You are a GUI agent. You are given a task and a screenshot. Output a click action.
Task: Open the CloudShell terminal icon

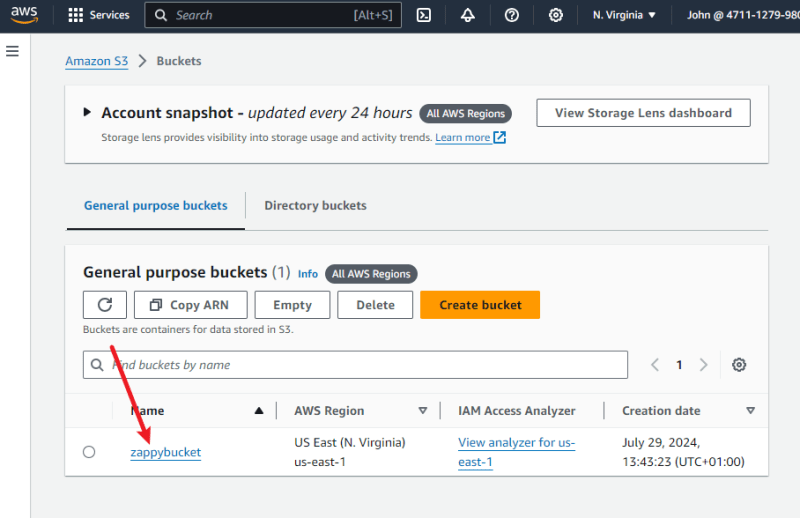pyautogui.click(x=423, y=15)
